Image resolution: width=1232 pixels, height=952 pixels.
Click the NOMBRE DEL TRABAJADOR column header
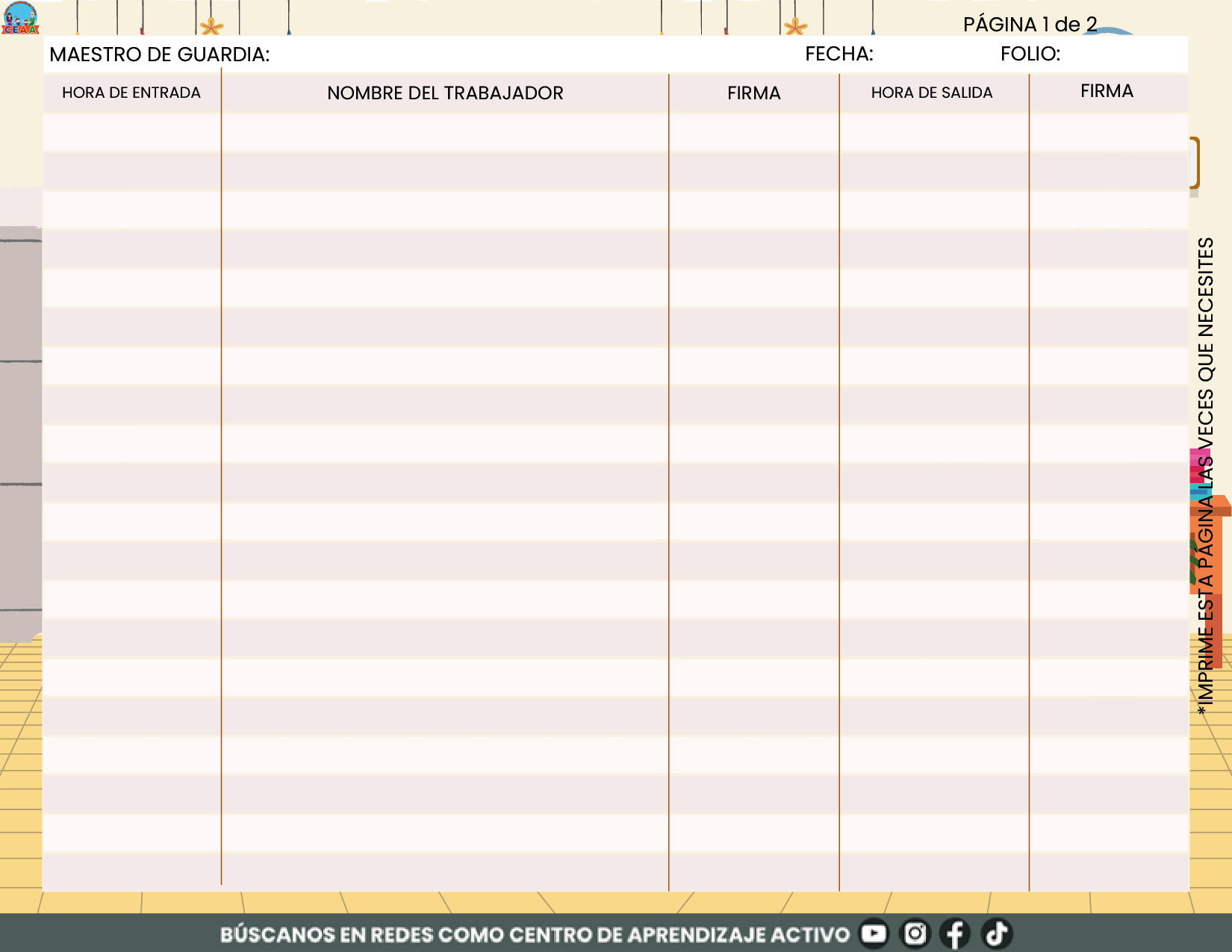click(x=445, y=93)
